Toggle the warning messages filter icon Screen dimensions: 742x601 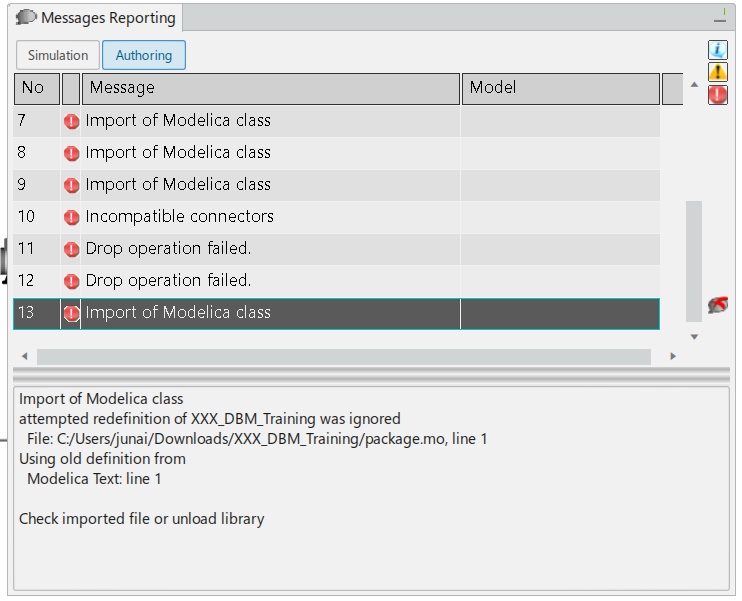(x=717, y=72)
